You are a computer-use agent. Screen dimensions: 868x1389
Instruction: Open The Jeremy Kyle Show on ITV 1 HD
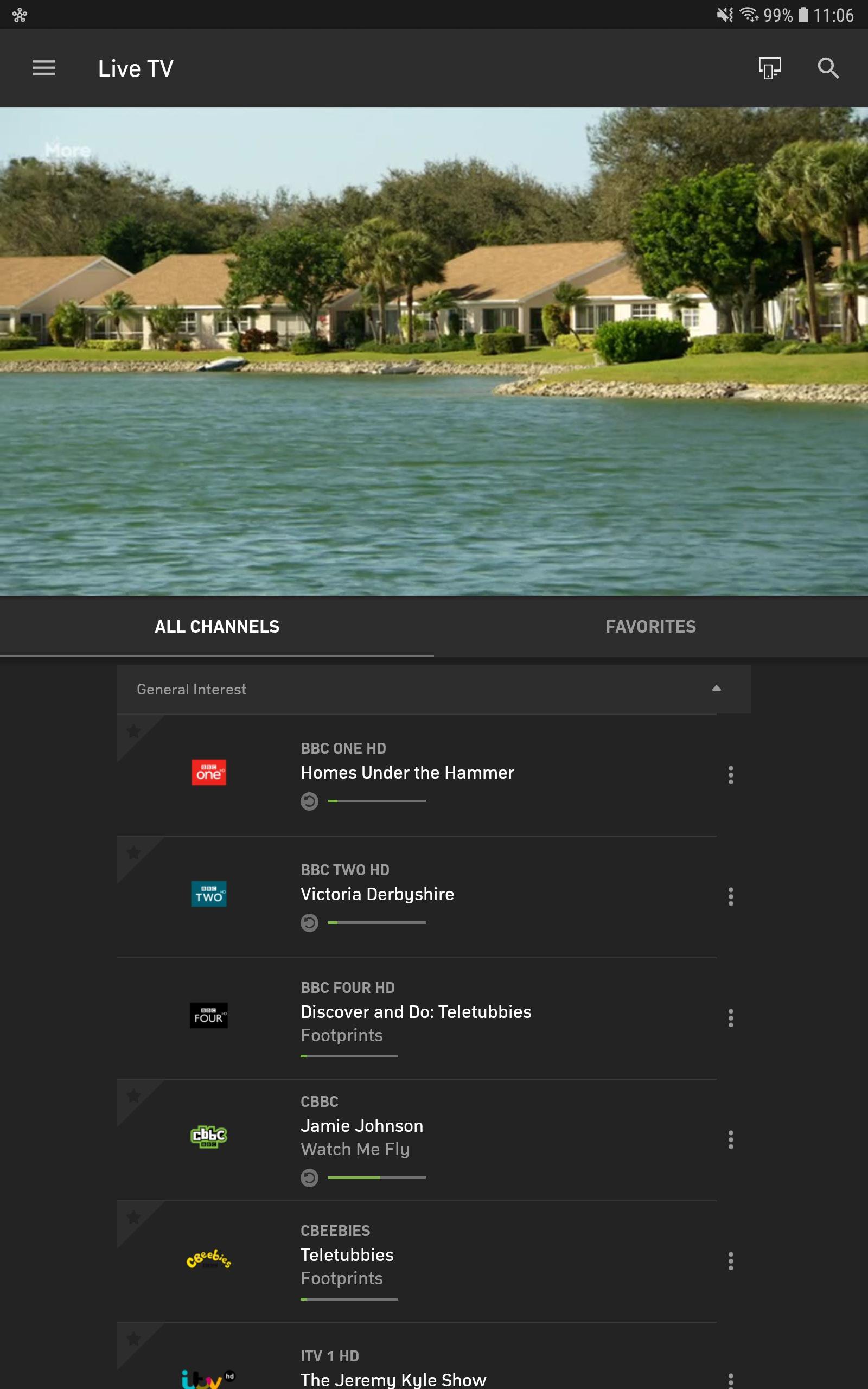(394, 1379)
